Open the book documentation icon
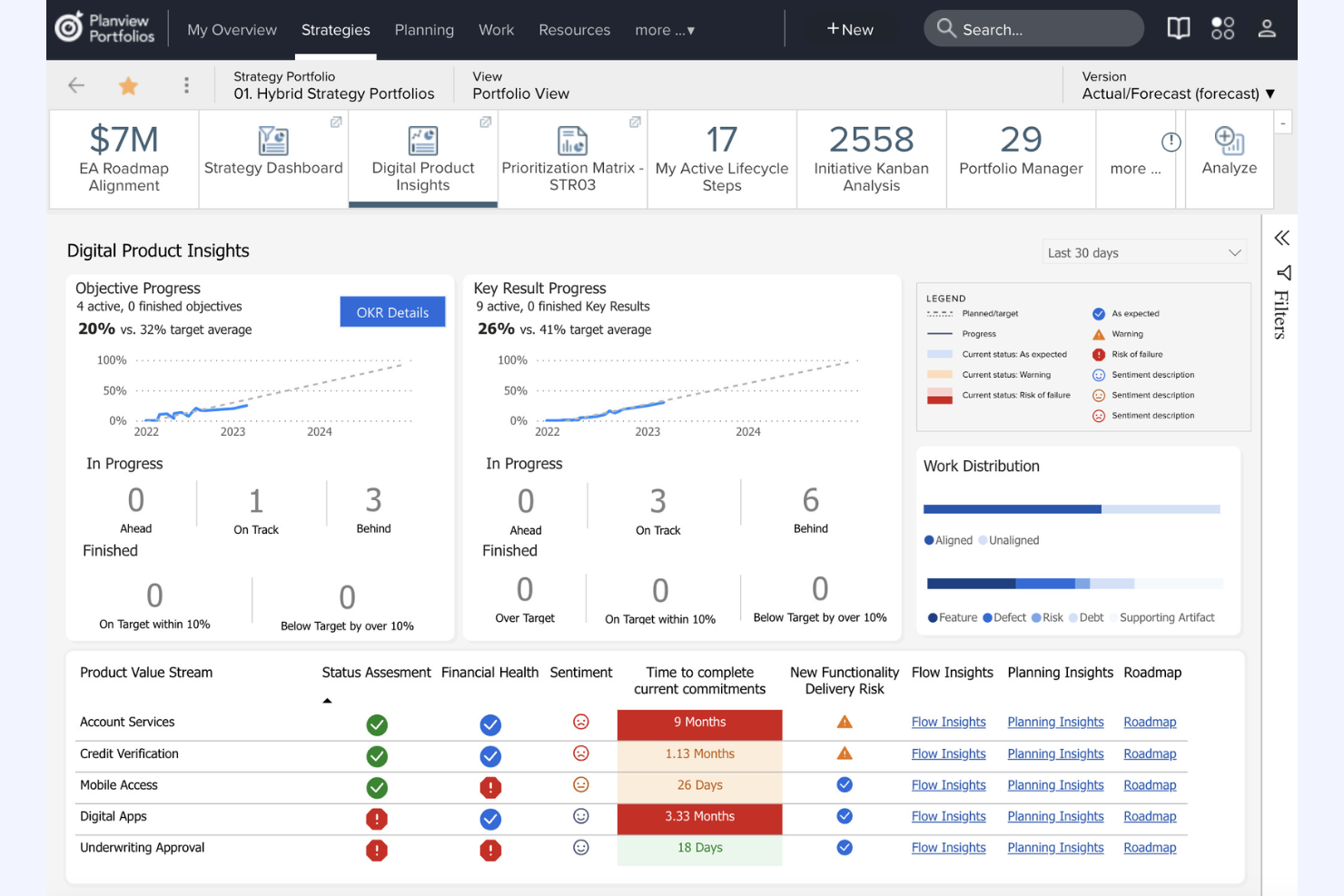 coord(1178,28)
